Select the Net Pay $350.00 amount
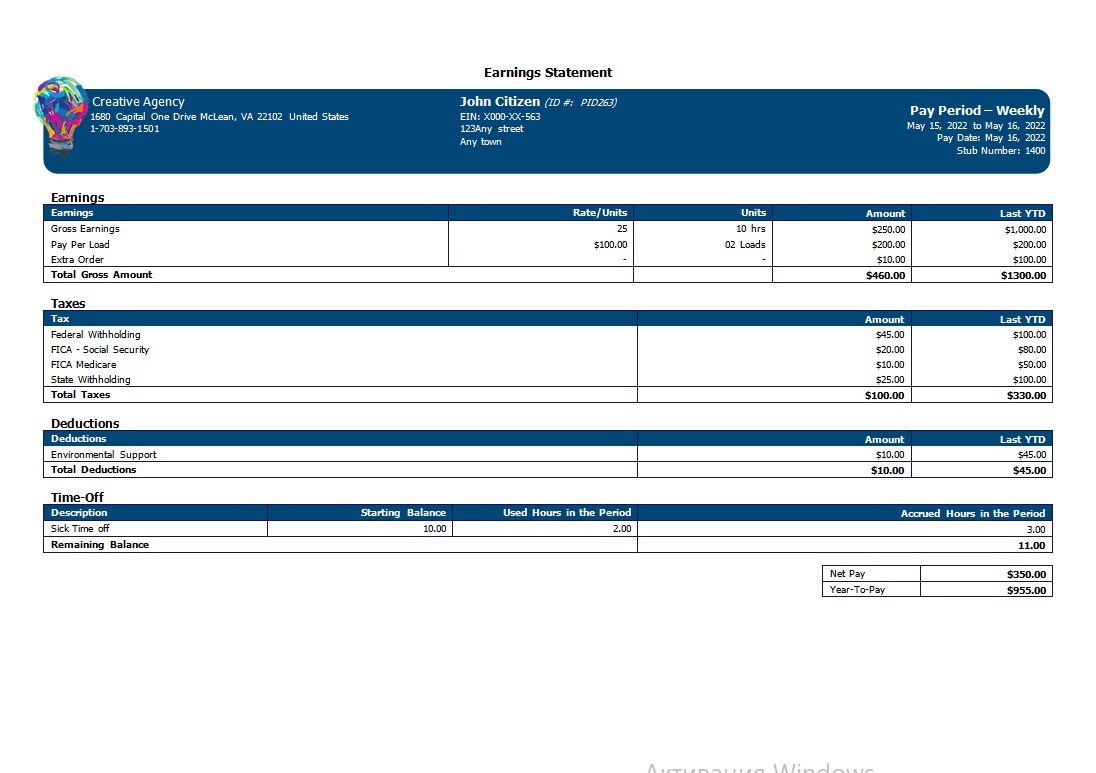 point(1026,575)
